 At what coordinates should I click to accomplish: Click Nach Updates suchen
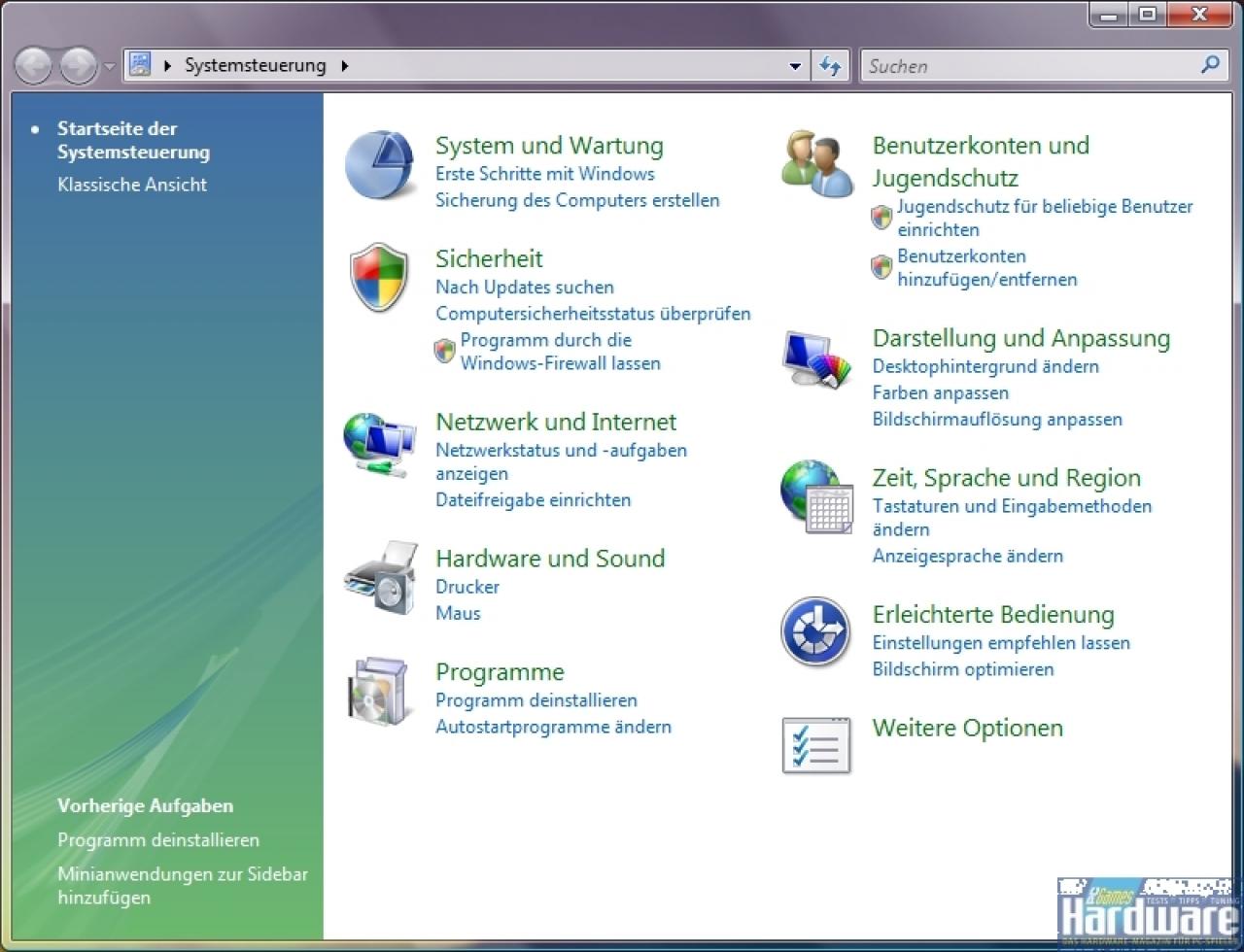525,288
